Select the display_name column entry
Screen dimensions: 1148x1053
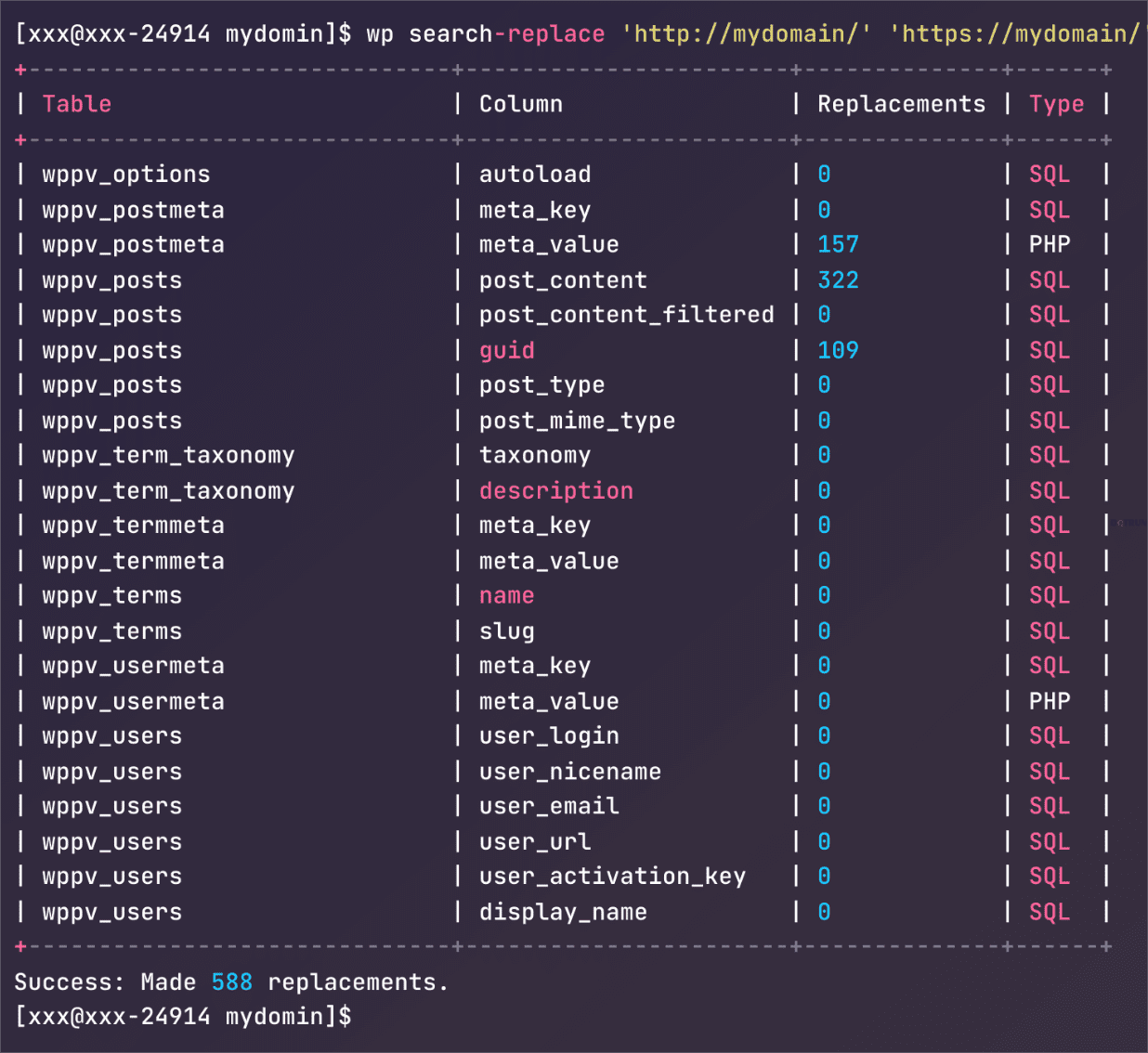(x=563, y=912)
